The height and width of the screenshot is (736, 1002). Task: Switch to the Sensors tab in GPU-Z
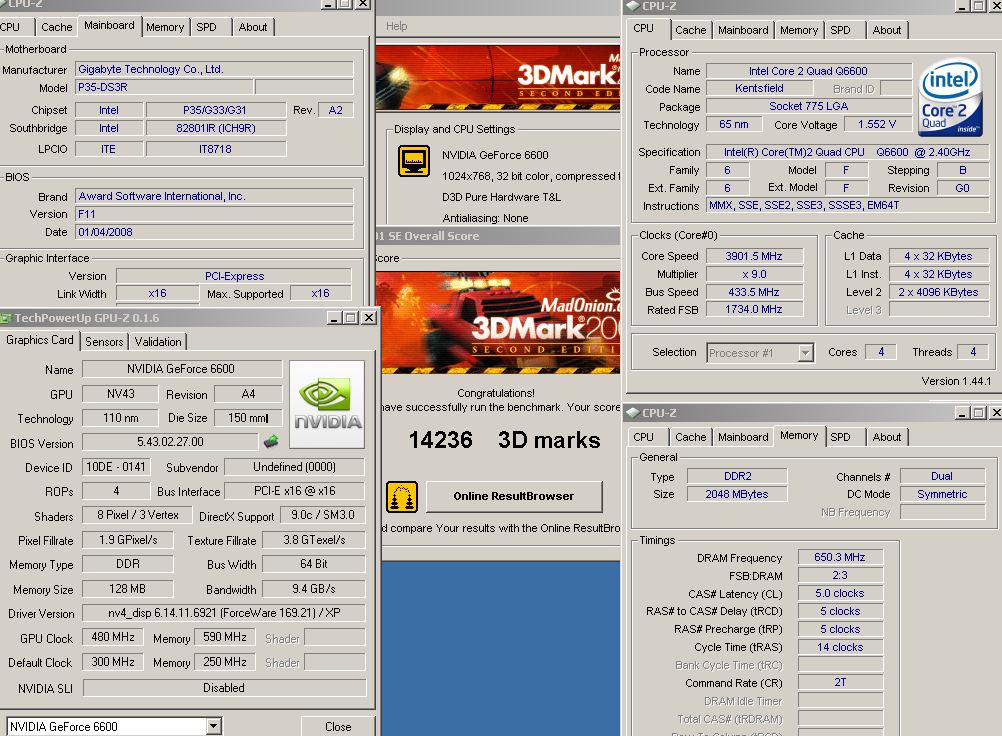104,342
